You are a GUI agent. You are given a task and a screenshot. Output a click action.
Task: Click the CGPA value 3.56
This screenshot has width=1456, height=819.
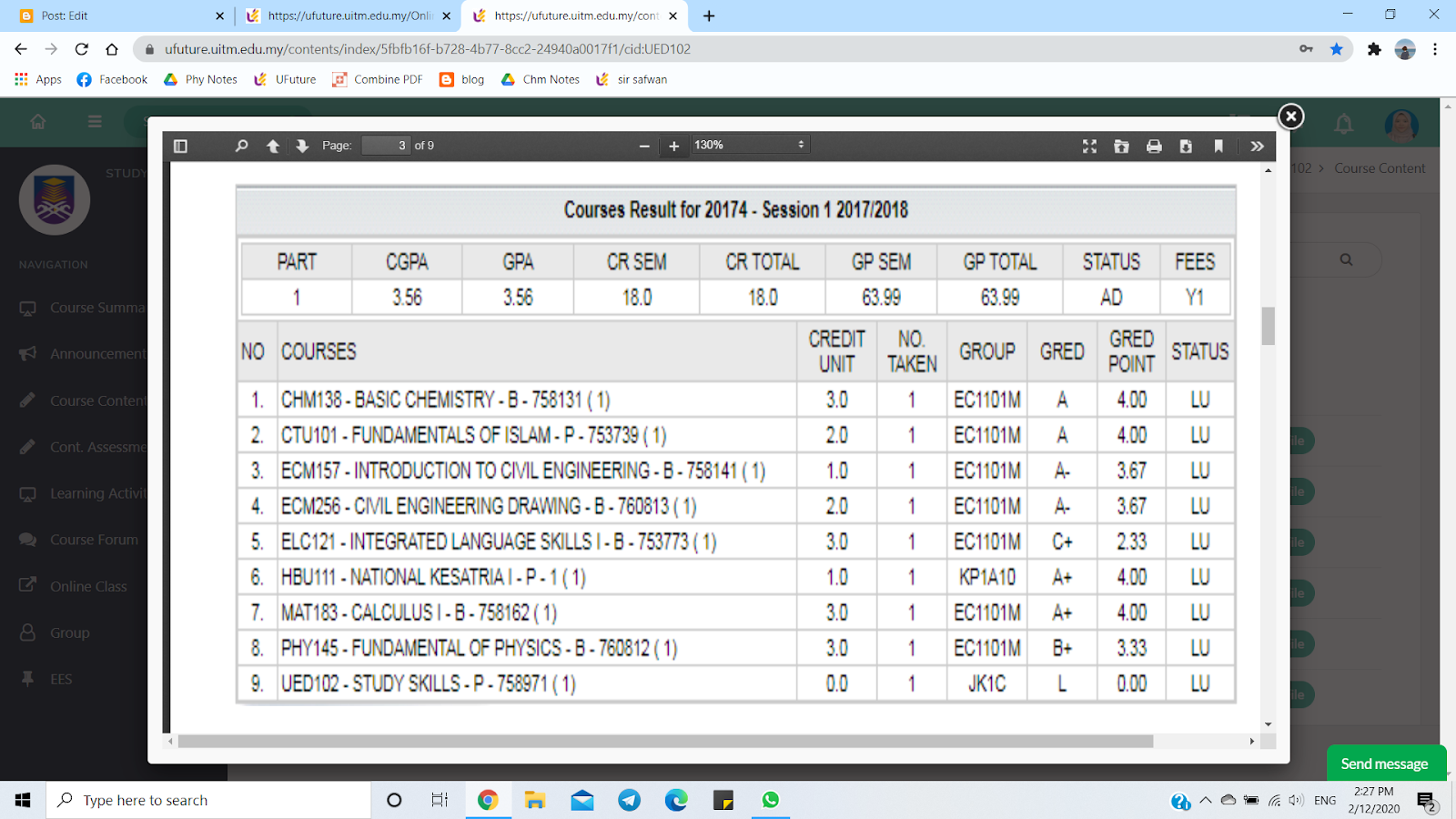click(x=407, y=298)
